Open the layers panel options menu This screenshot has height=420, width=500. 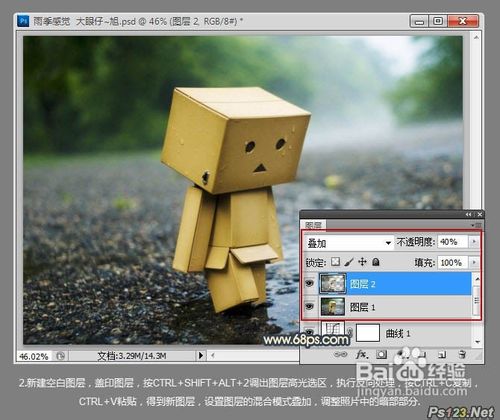pos(477,225)
